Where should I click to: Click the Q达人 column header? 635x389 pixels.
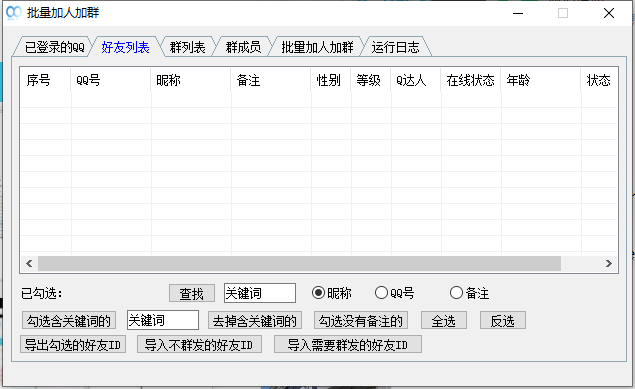tap(416, 80)
